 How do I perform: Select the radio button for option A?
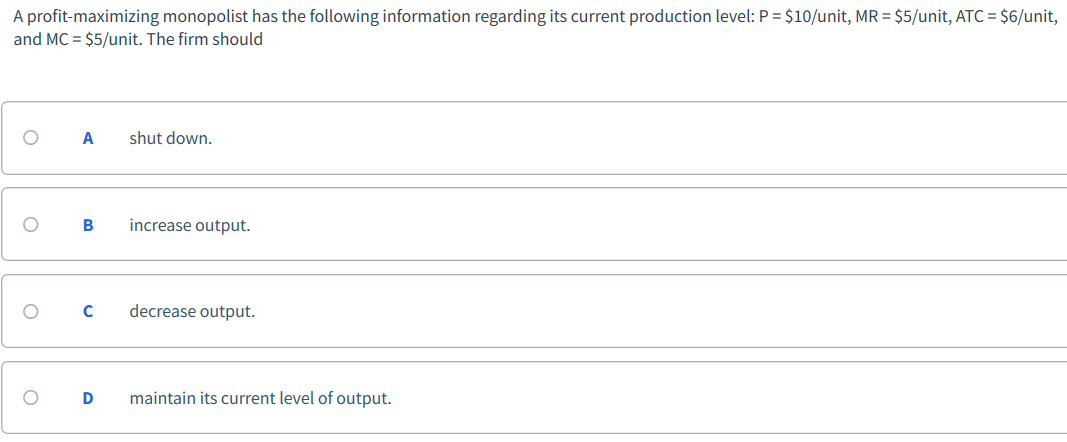coord(30,138)
